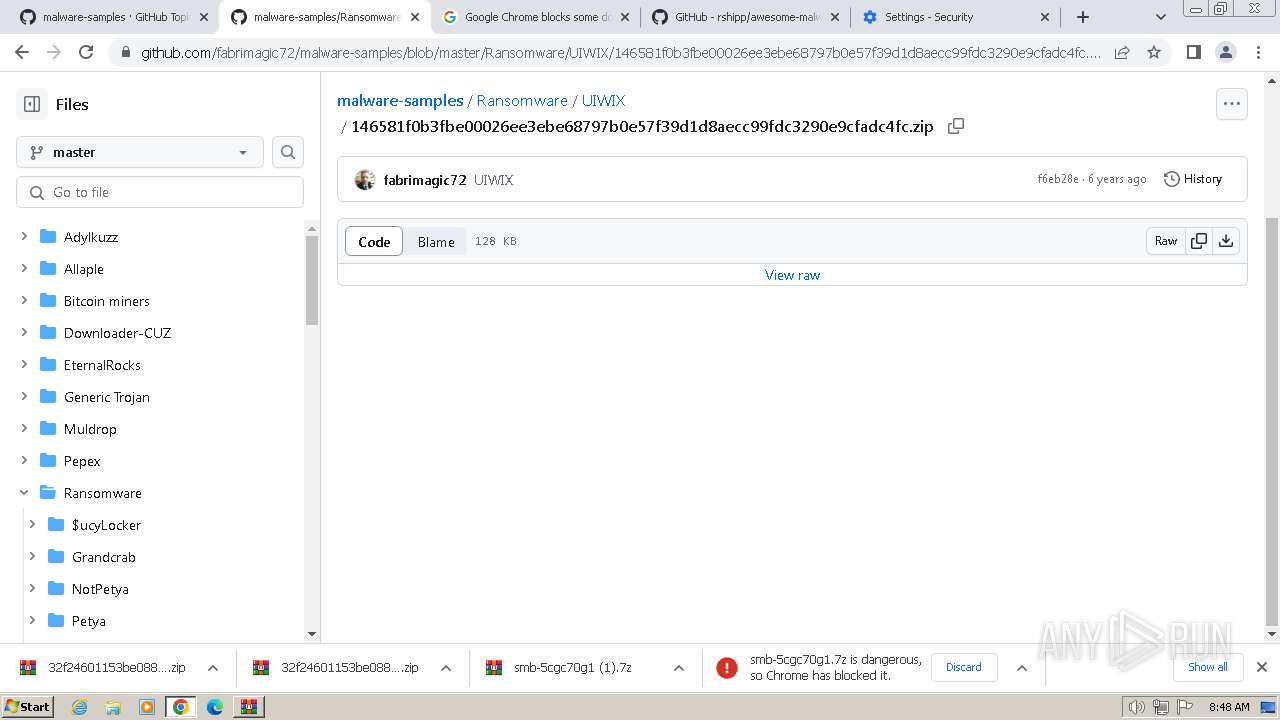The height and width of the screenshot is (720, 1280).
Task: Open smb-5cgc70g1 (1).7z download item
Action: pyautogui.click(x=572, y=667)
